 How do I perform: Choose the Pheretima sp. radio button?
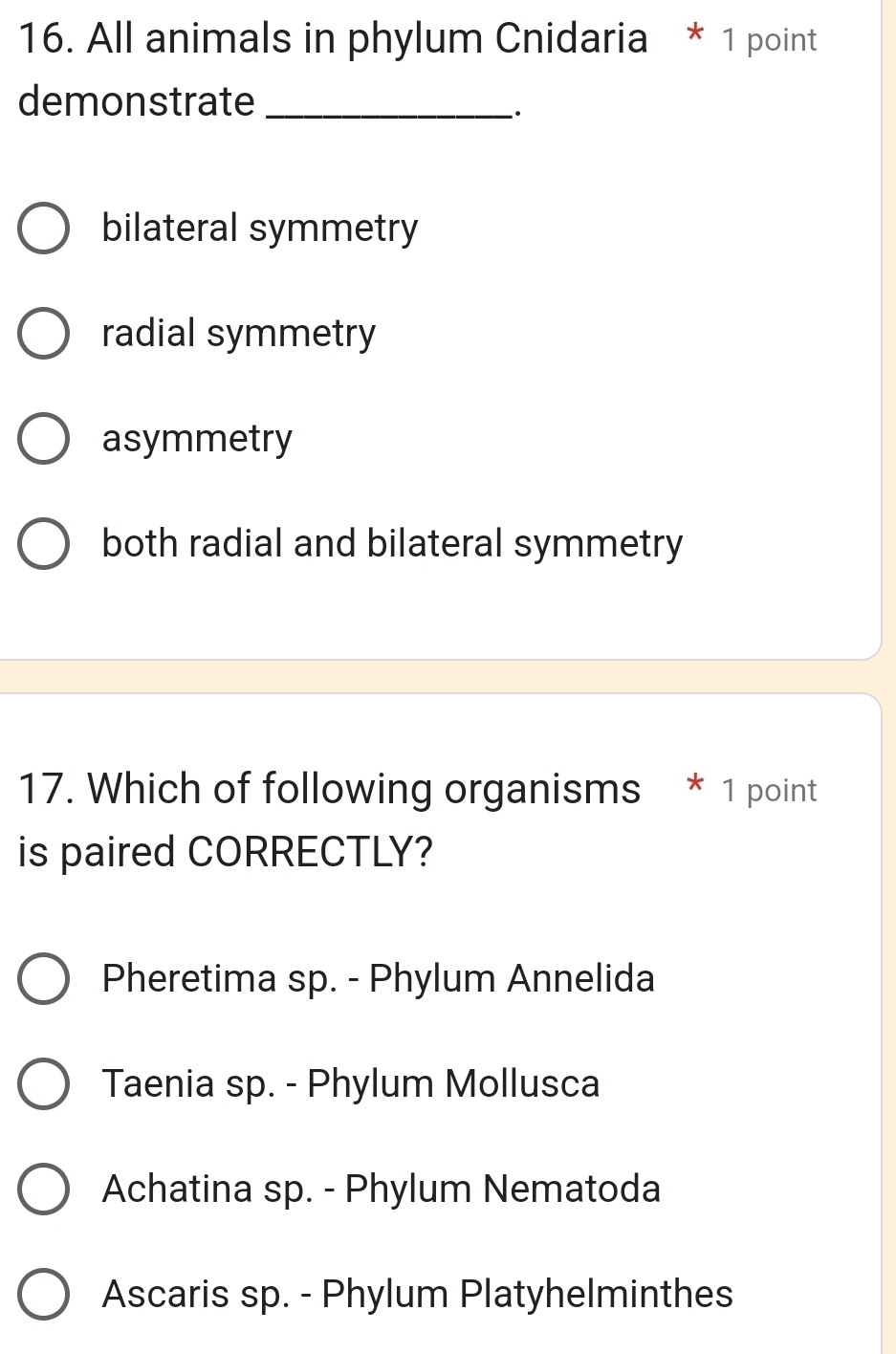point(43,979)
